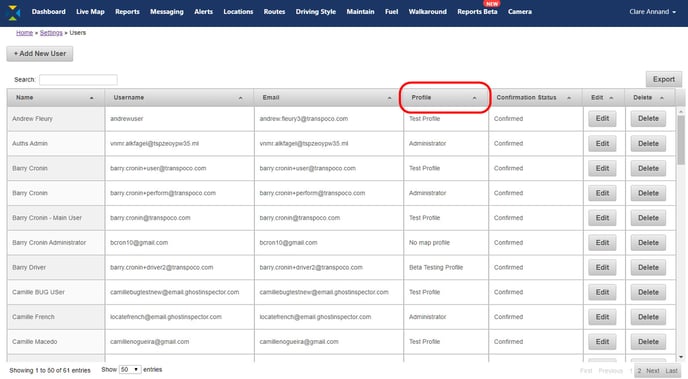
Task: Open Camera section
Action: (x=520, y=12)
